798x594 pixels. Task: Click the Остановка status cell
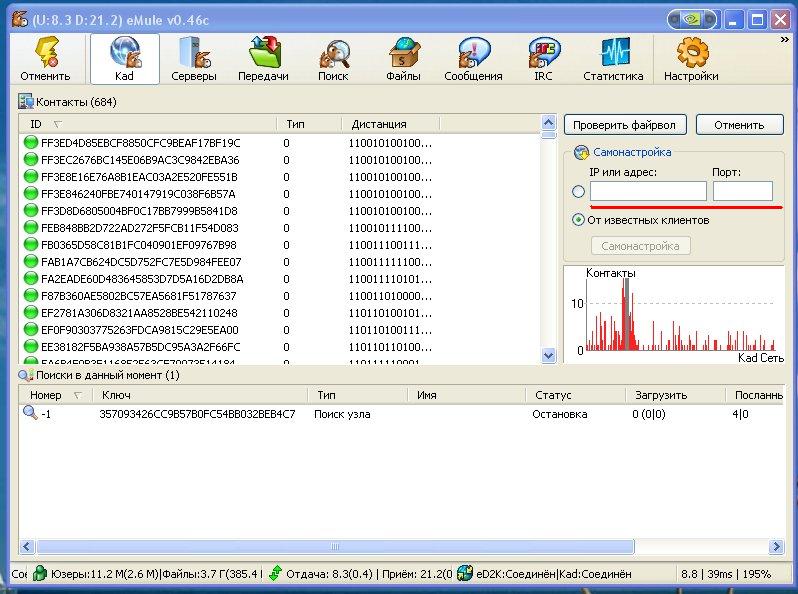click(x=560, y=414)
